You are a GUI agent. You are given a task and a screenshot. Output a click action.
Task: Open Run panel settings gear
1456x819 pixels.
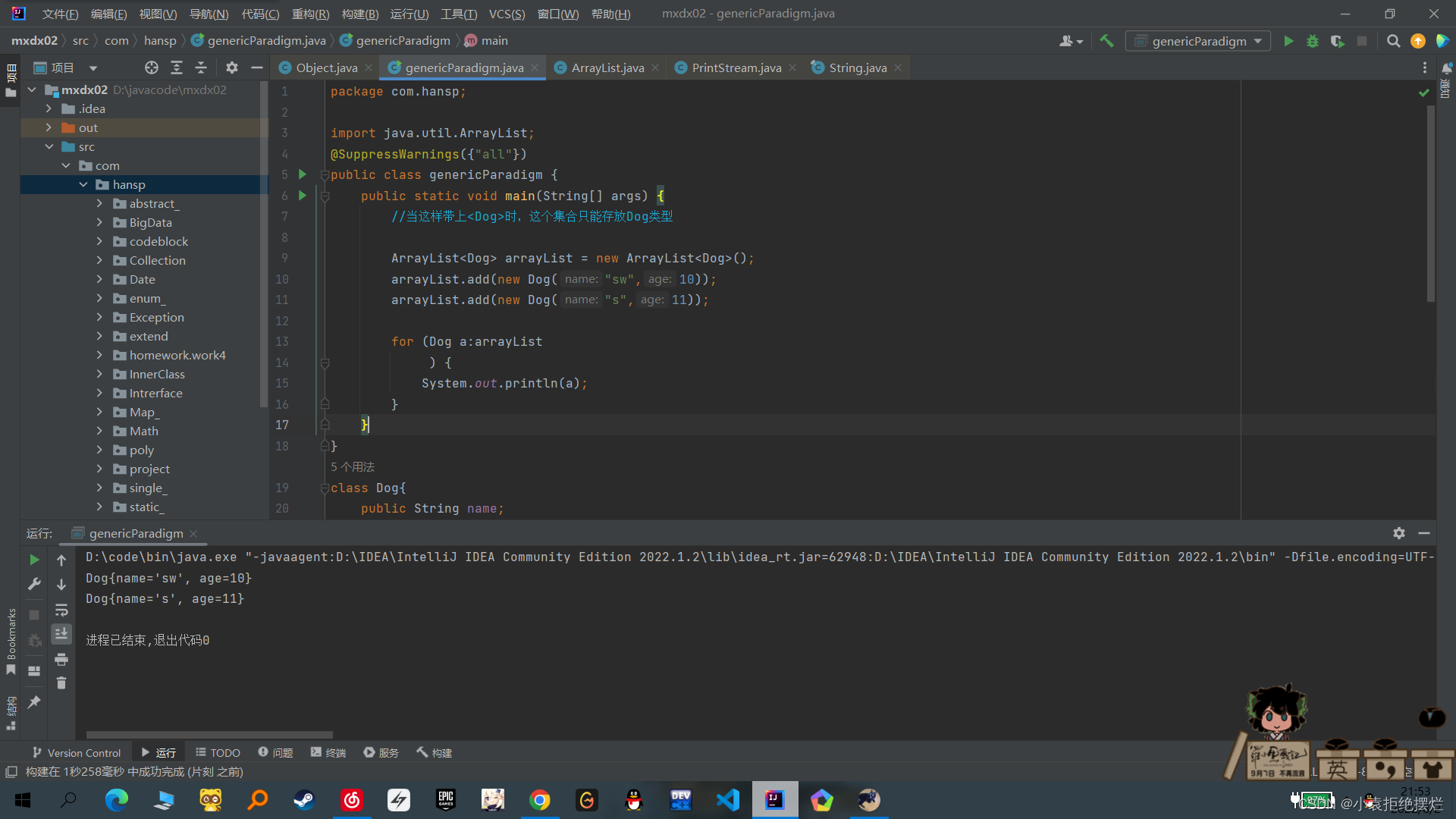click(x=1399, y=533)
